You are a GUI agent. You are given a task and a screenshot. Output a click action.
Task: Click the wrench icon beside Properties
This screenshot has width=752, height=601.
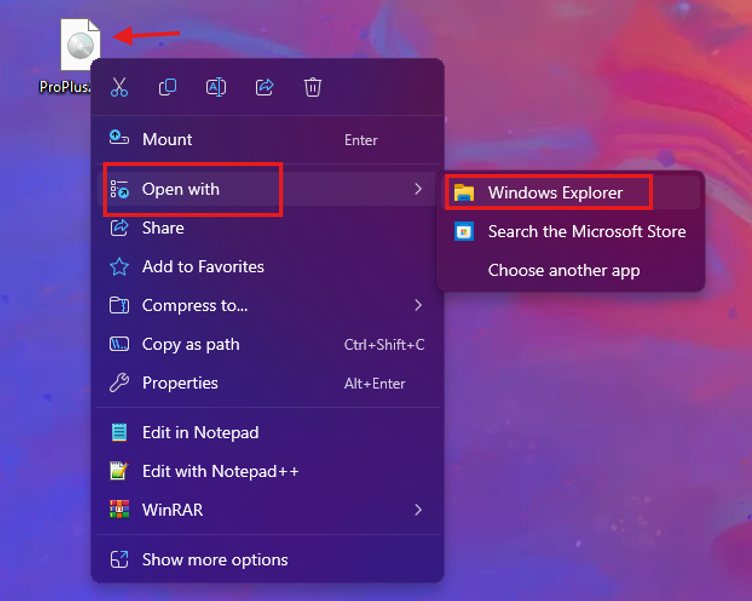coord(119,383)
